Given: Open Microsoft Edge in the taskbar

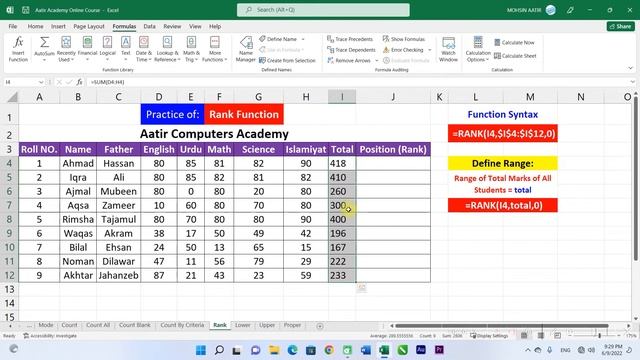Looking at the screenshot, I should click(x=292, y=350).
